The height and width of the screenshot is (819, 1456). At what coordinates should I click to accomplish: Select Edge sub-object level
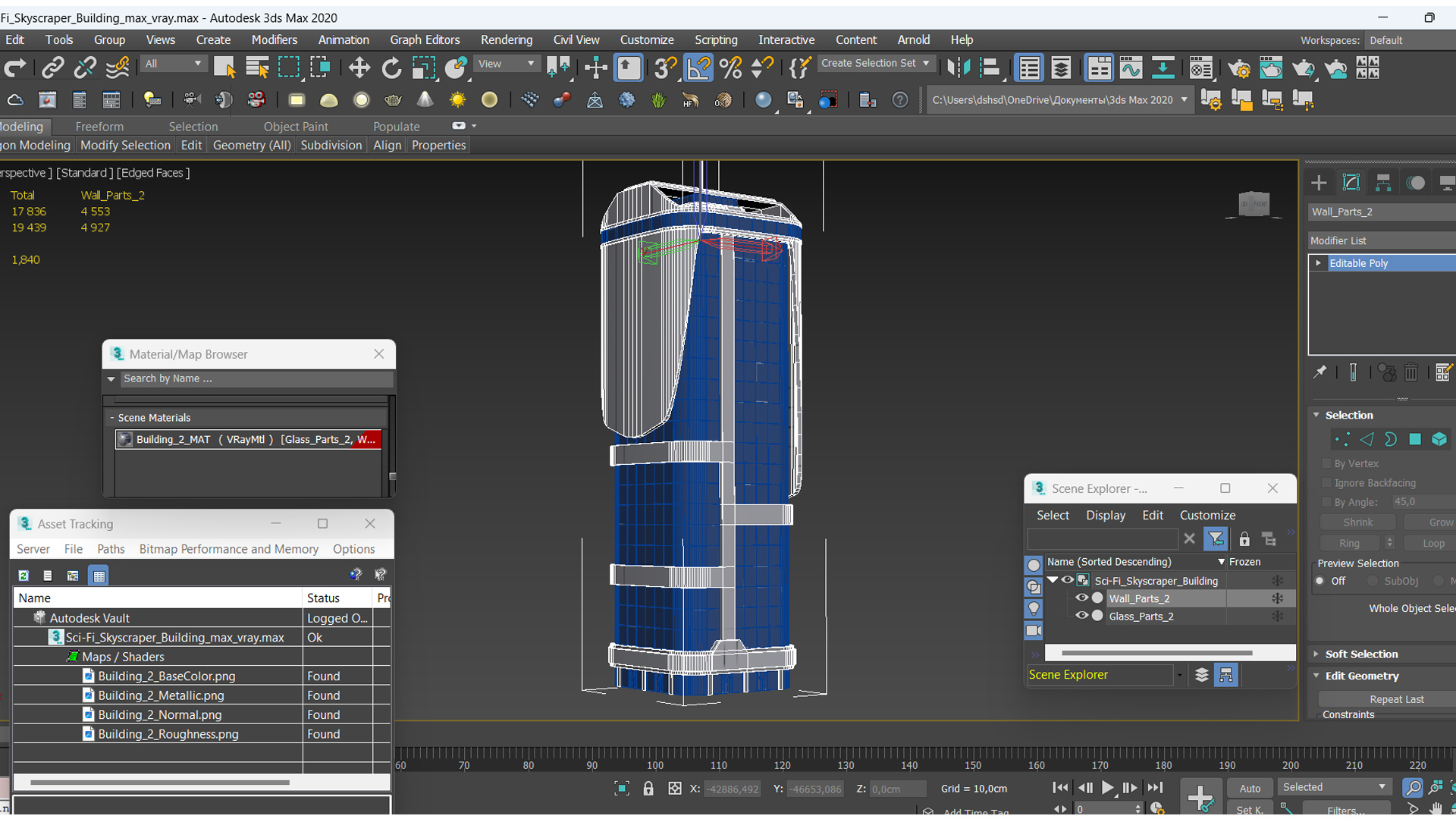(1367, 439)
